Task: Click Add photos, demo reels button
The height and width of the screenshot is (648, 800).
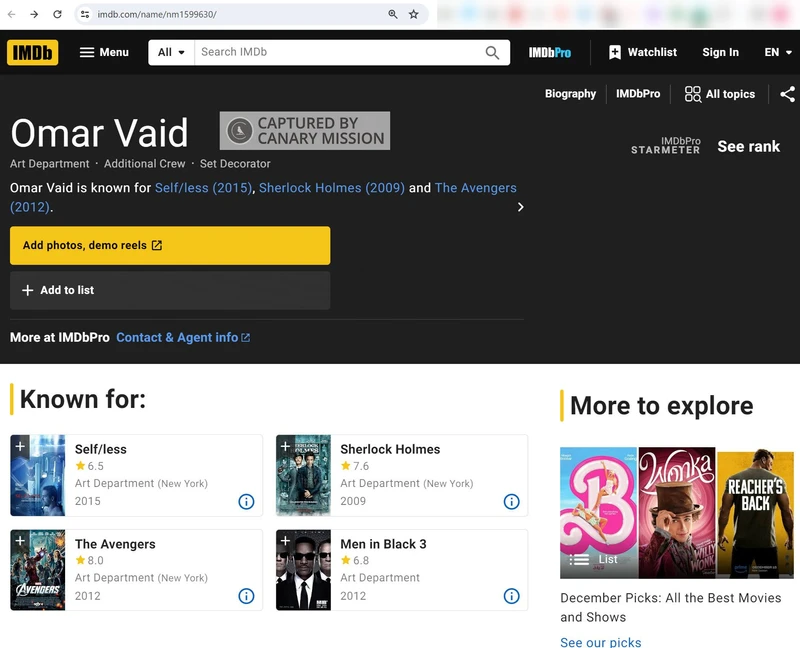Action: tap(170, 245)
